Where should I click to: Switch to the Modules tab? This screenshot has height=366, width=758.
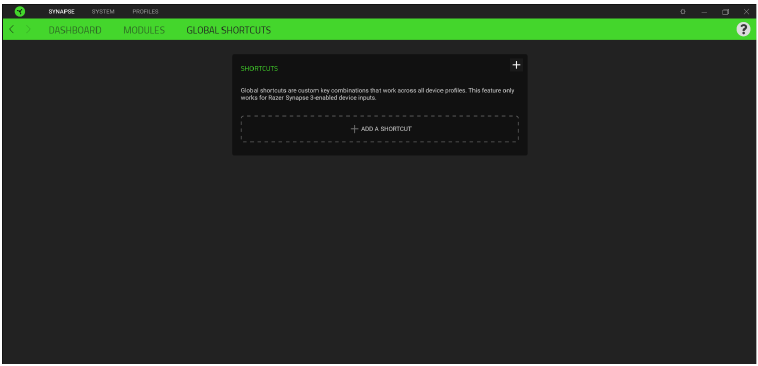point(144,30)
